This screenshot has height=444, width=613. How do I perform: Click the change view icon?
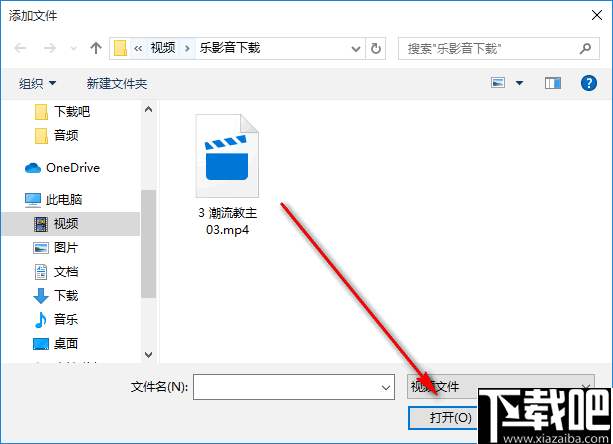click(498, 83)
